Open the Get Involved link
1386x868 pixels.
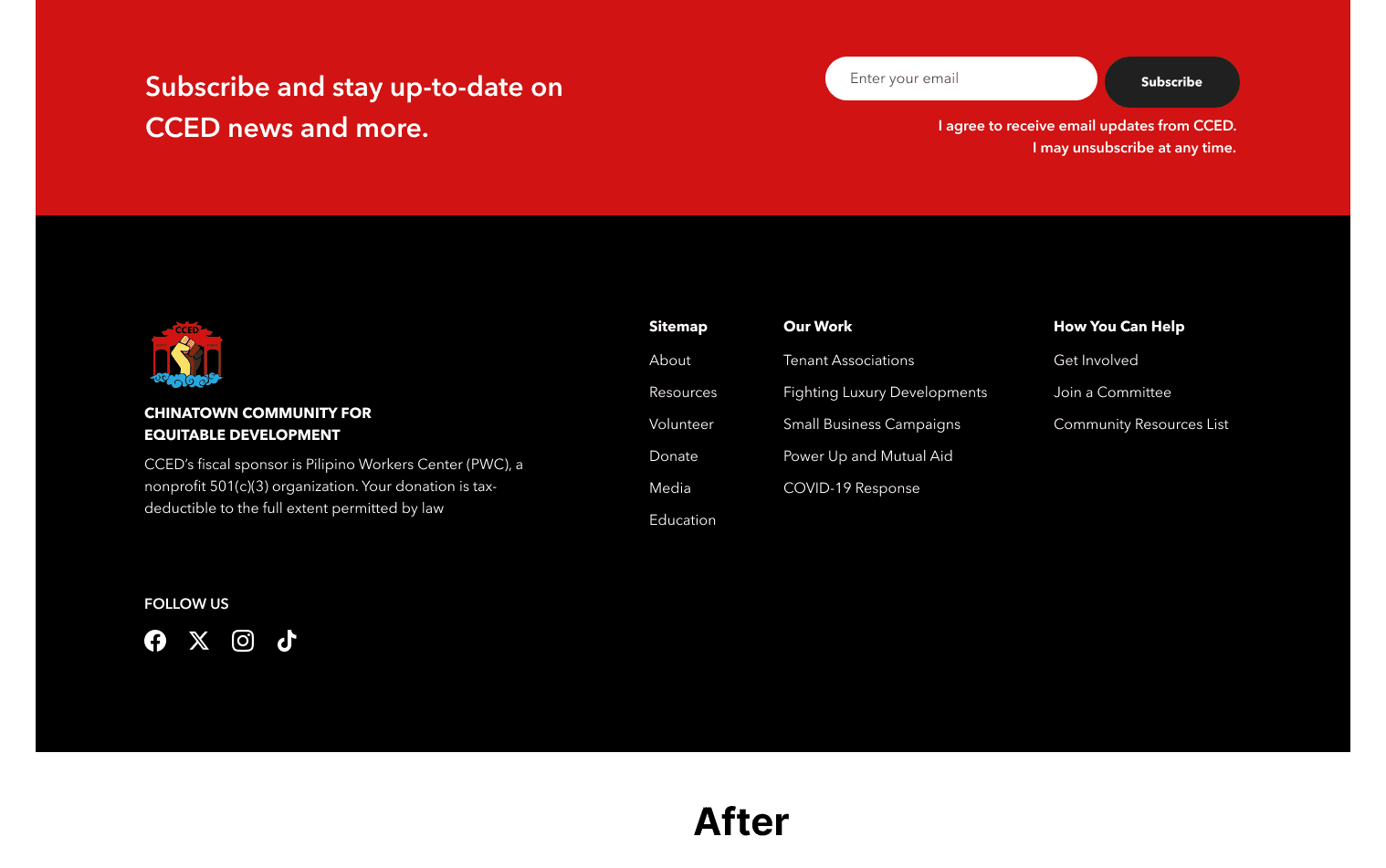pyautogui.click(x=1096, y=361)
